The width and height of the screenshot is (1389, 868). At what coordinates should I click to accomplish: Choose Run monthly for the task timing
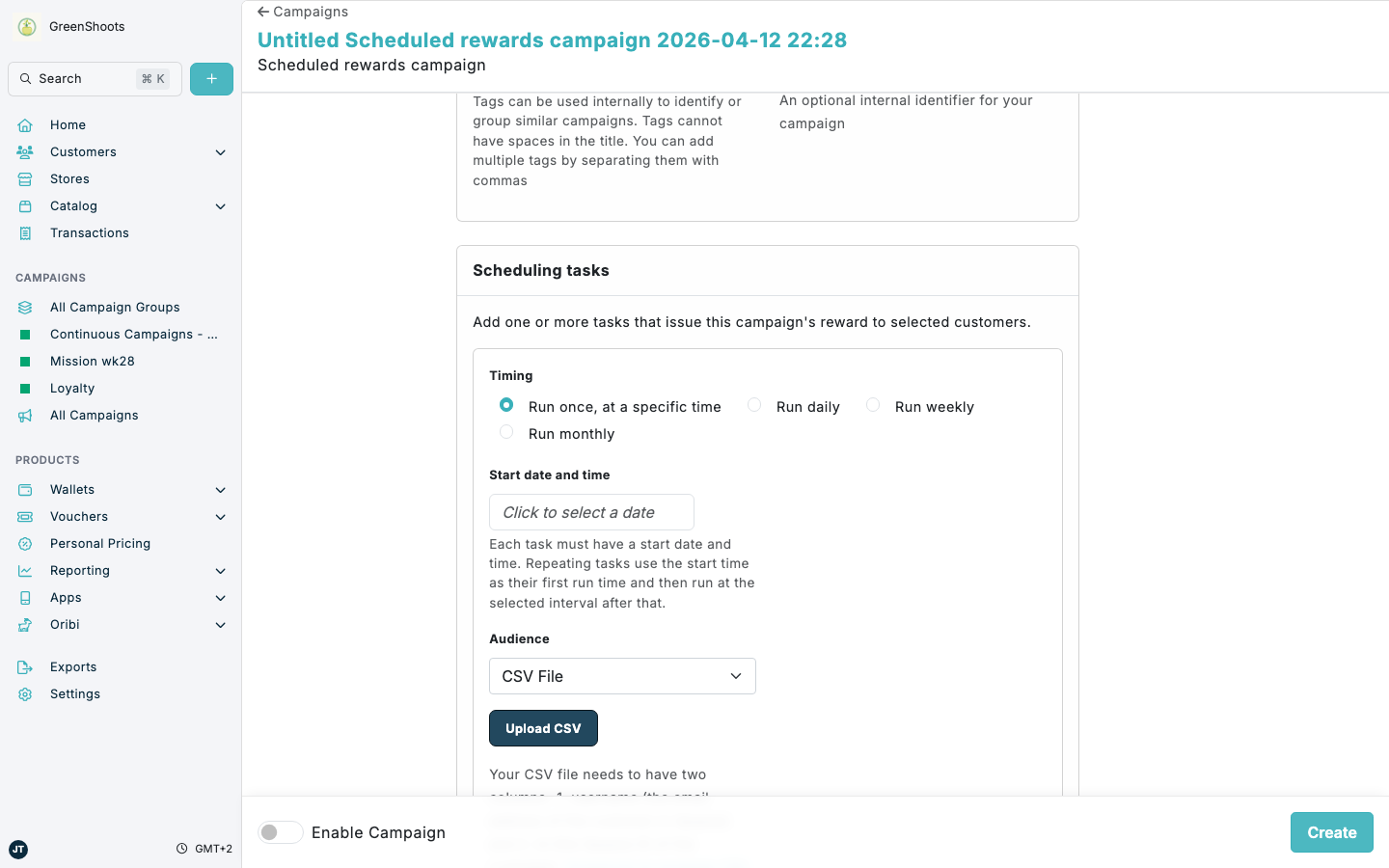click(x=506, y=432)
